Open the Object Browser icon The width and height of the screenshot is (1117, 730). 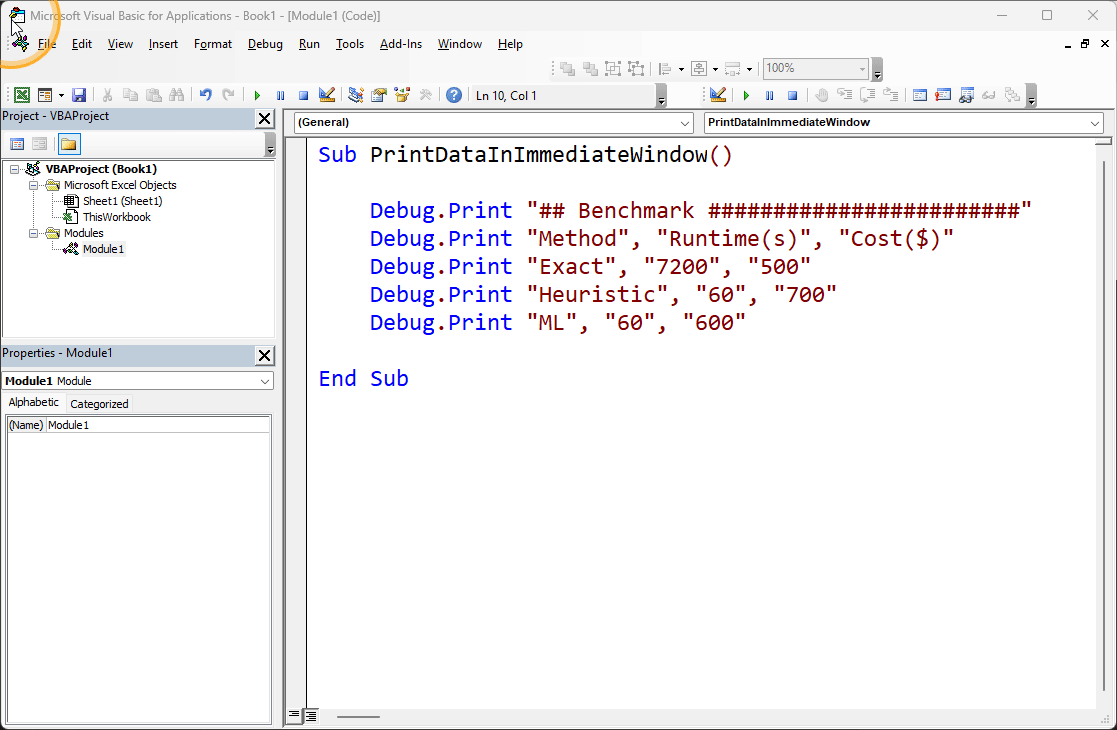(402, 95)
